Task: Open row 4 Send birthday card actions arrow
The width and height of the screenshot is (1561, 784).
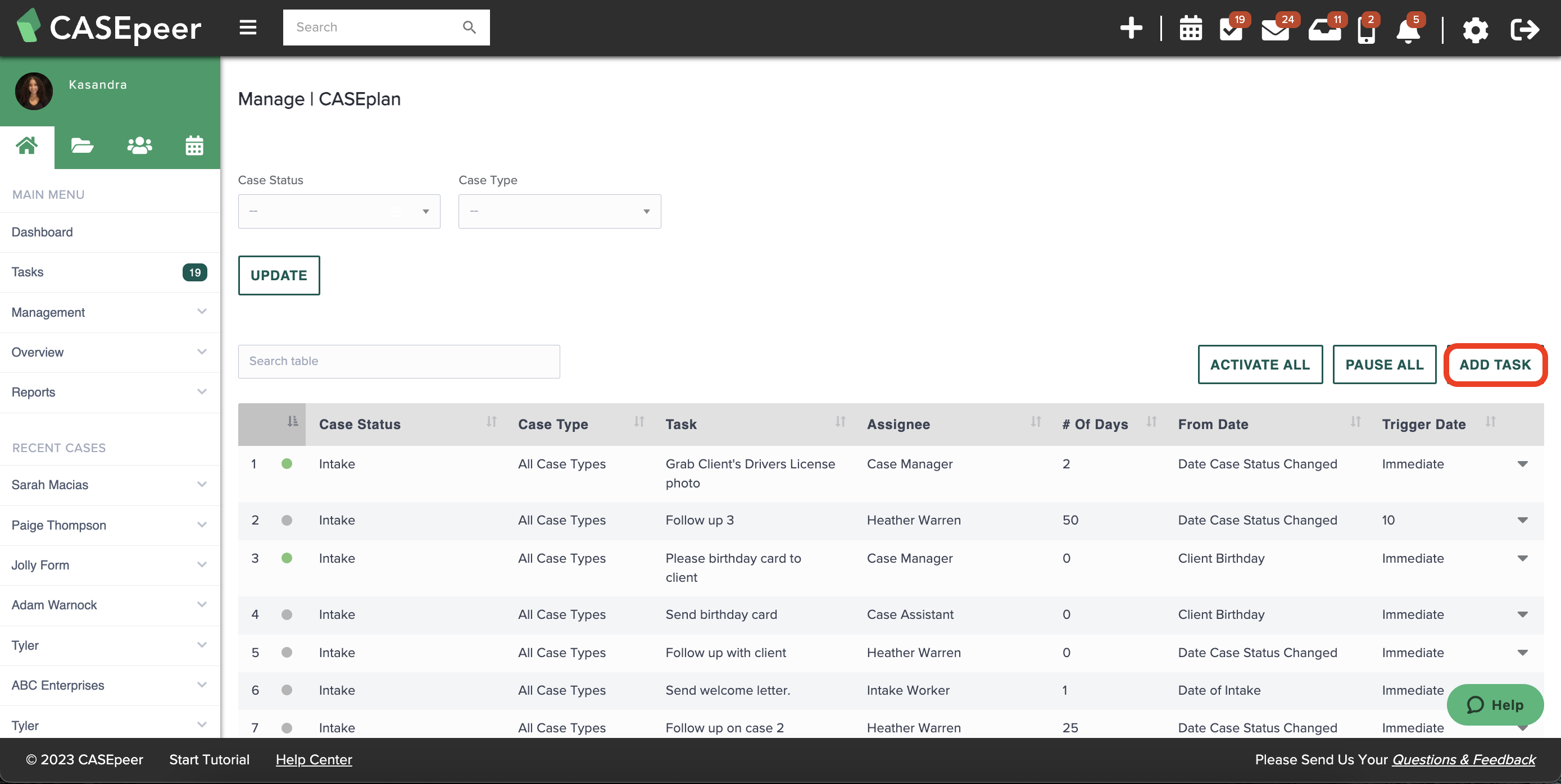Action: click(x=1522, y=614)
